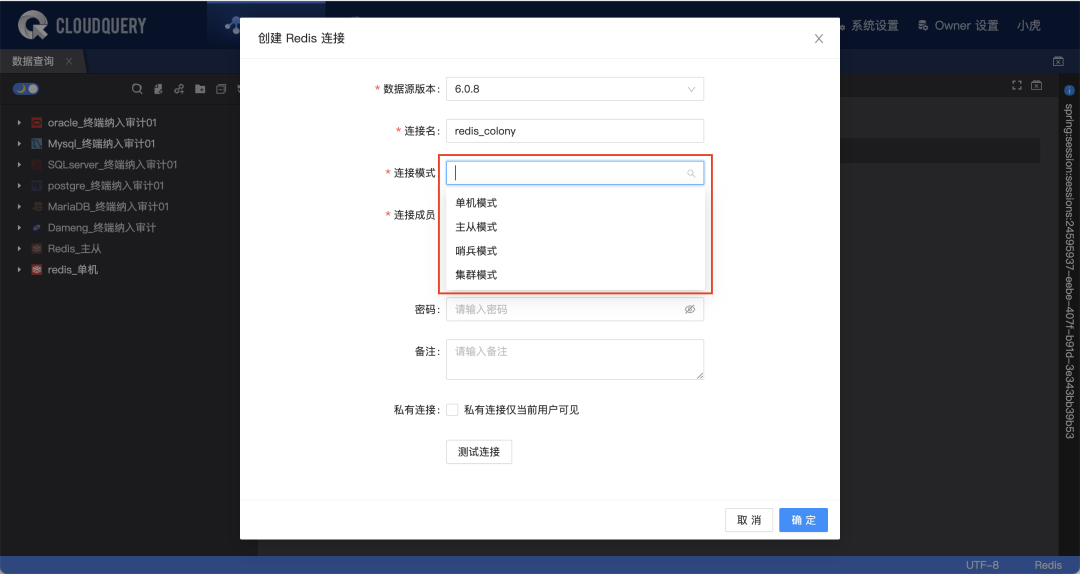Select 集群模式 from the connection mode list
Viewport: 1080px width, 574px height.
pyautogui.click(x=575, y=275)
